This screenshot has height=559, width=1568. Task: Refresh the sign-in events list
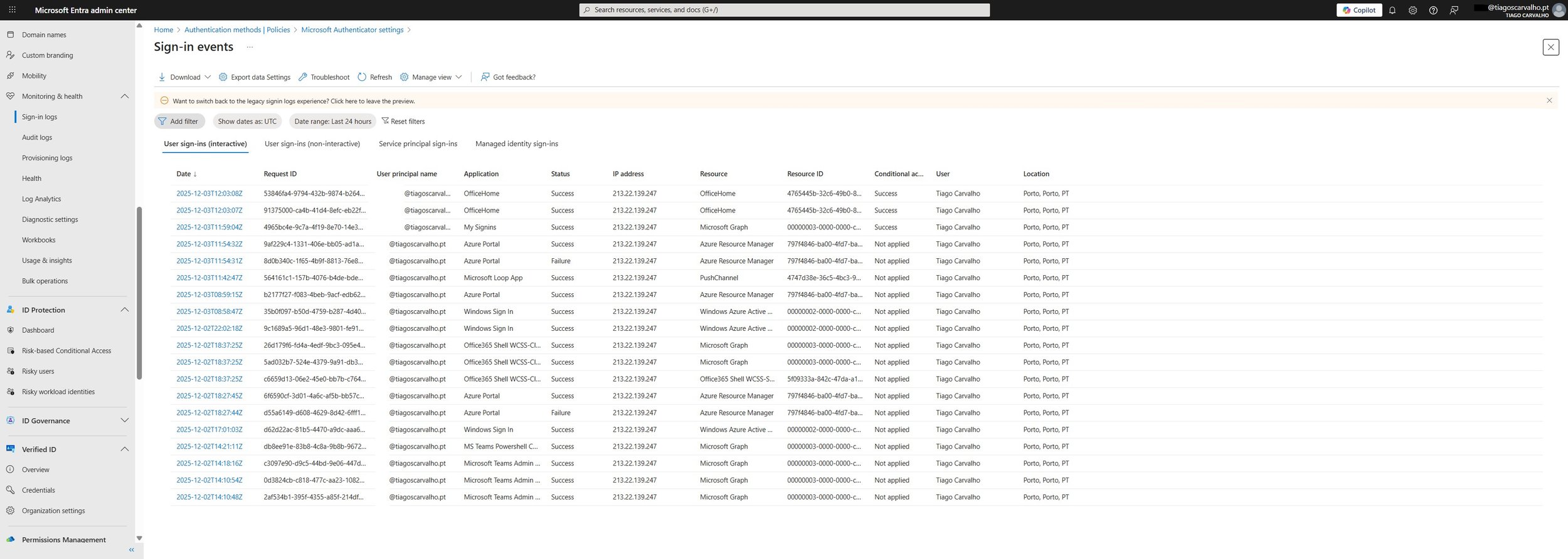coord(374,77)
